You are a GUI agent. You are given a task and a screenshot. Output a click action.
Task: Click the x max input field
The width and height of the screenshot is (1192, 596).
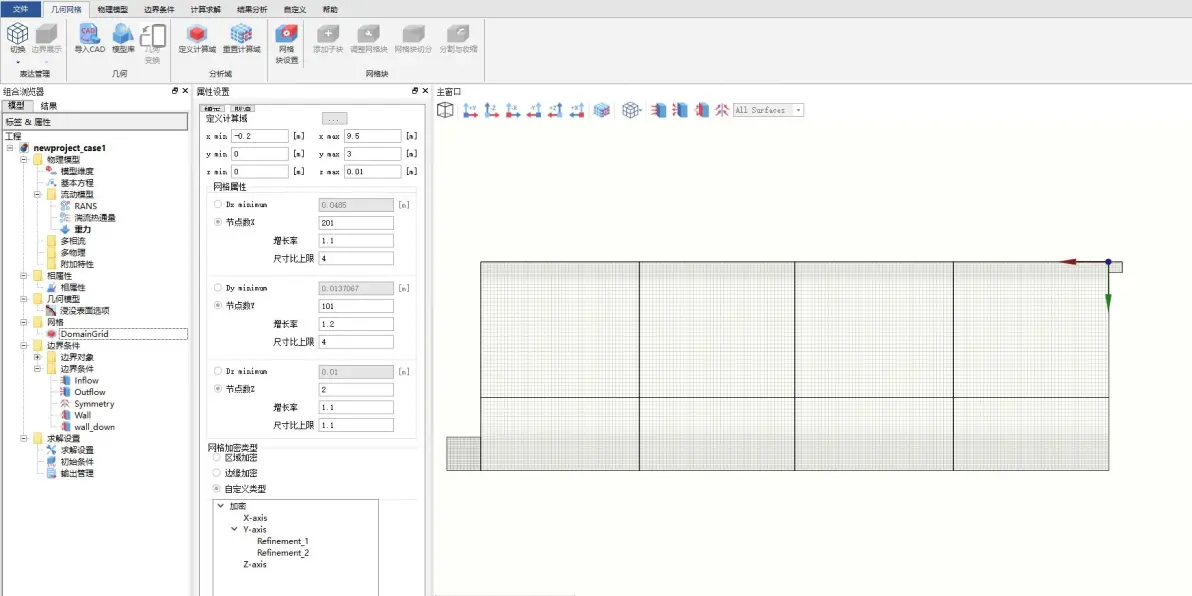click(x=373, y=136)
